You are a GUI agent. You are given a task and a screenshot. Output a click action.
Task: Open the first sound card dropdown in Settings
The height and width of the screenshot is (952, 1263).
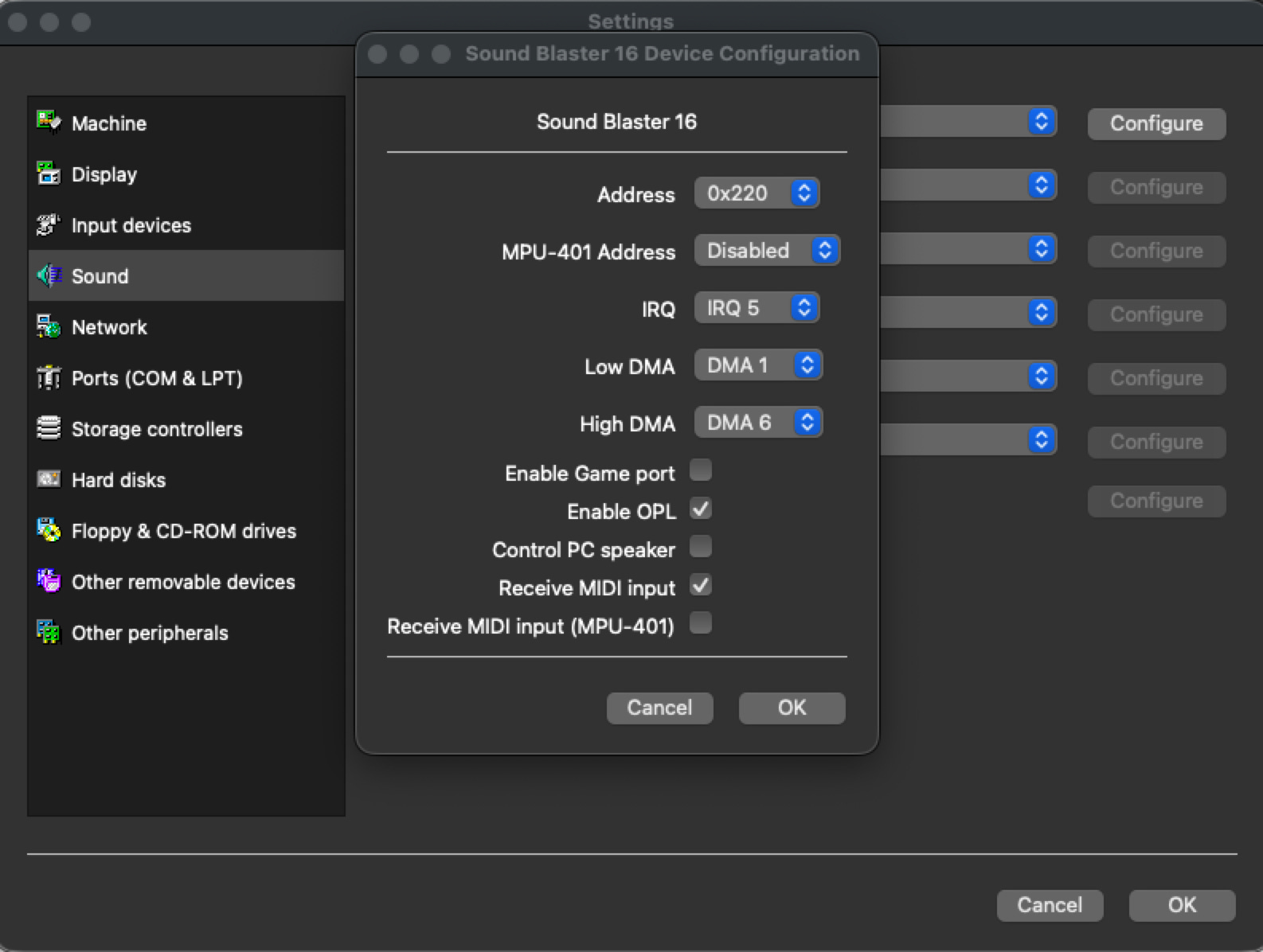(968, 122)
